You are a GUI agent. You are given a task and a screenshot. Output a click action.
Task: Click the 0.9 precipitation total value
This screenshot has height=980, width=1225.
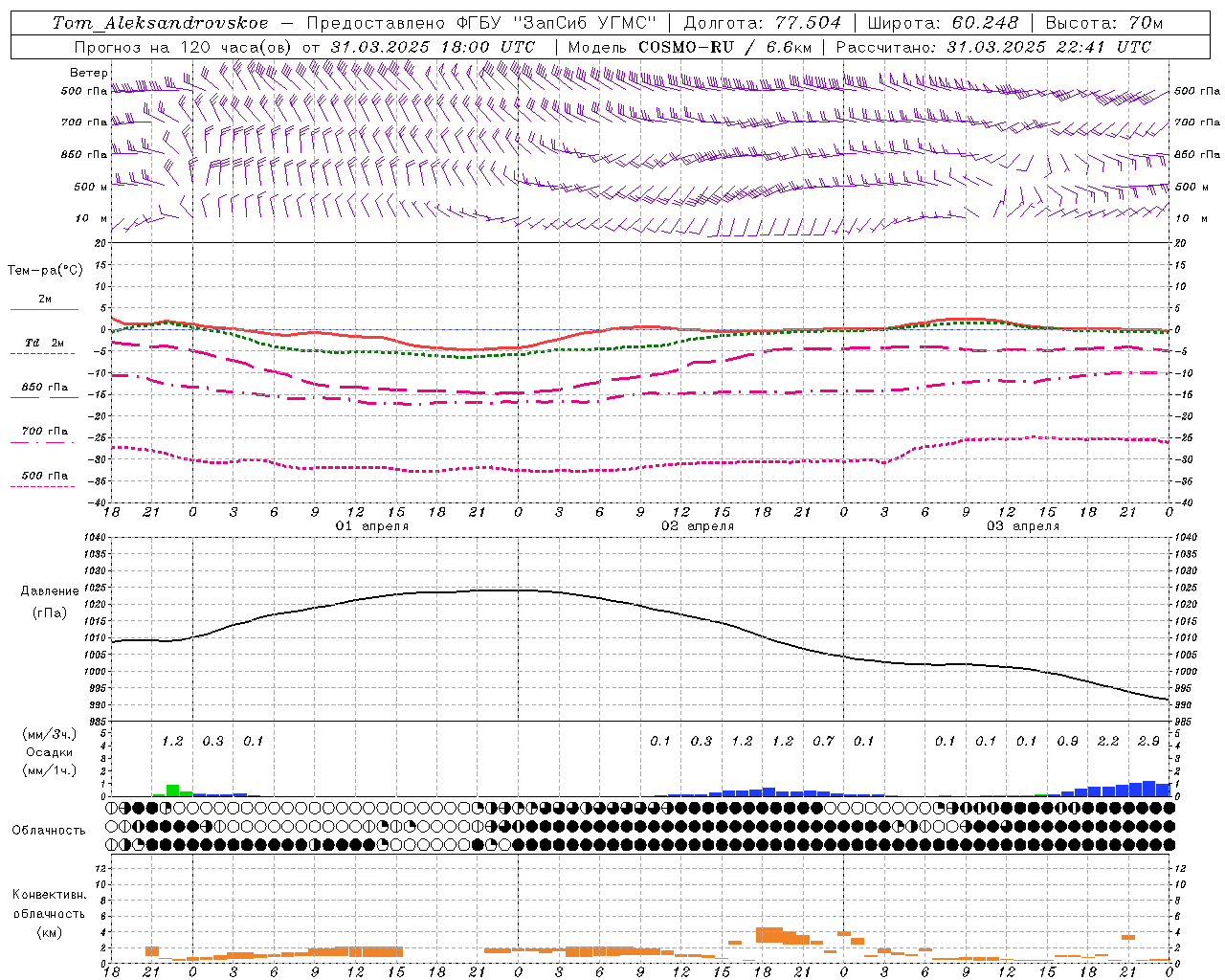pyautogui.click(x=1067, y=741)
